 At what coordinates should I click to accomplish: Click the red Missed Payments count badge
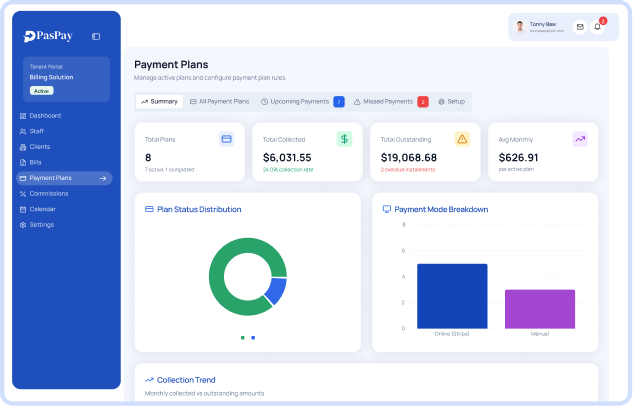[x=423, y=102]
